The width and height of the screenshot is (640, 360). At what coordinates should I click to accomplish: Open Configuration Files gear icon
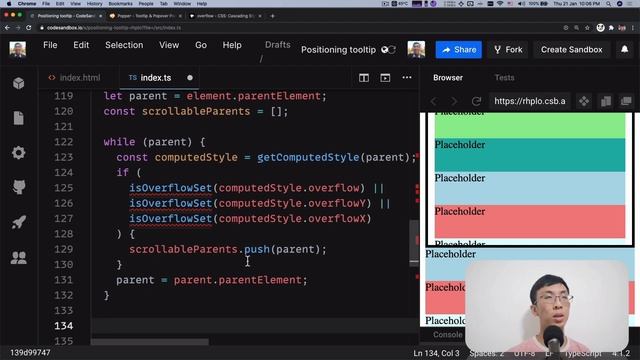pyautogui.click(x=18, y=153)
